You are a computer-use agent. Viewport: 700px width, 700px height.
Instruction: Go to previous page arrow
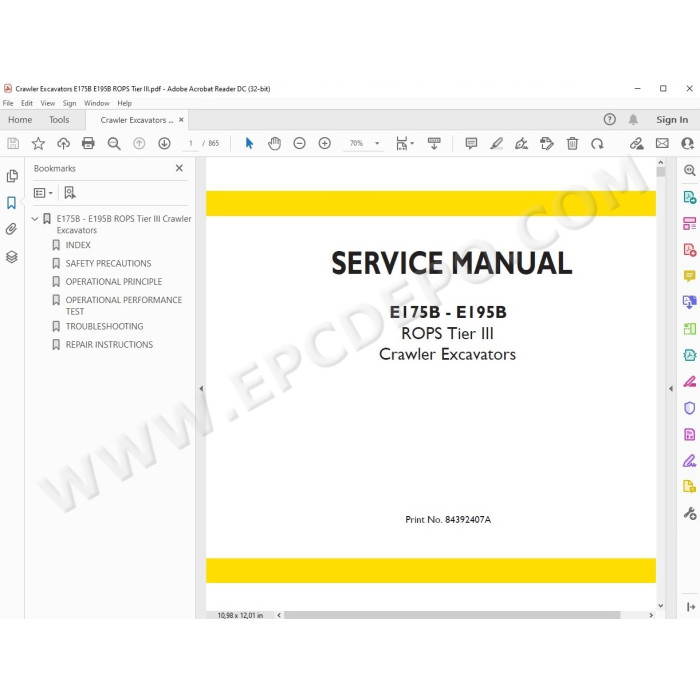(x=139, y=143)
